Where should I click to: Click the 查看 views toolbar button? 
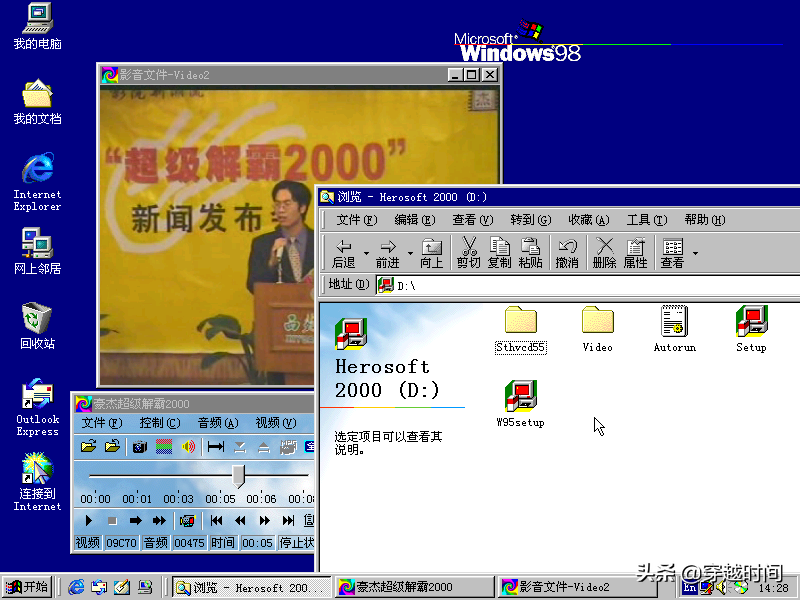coord(672,254)
